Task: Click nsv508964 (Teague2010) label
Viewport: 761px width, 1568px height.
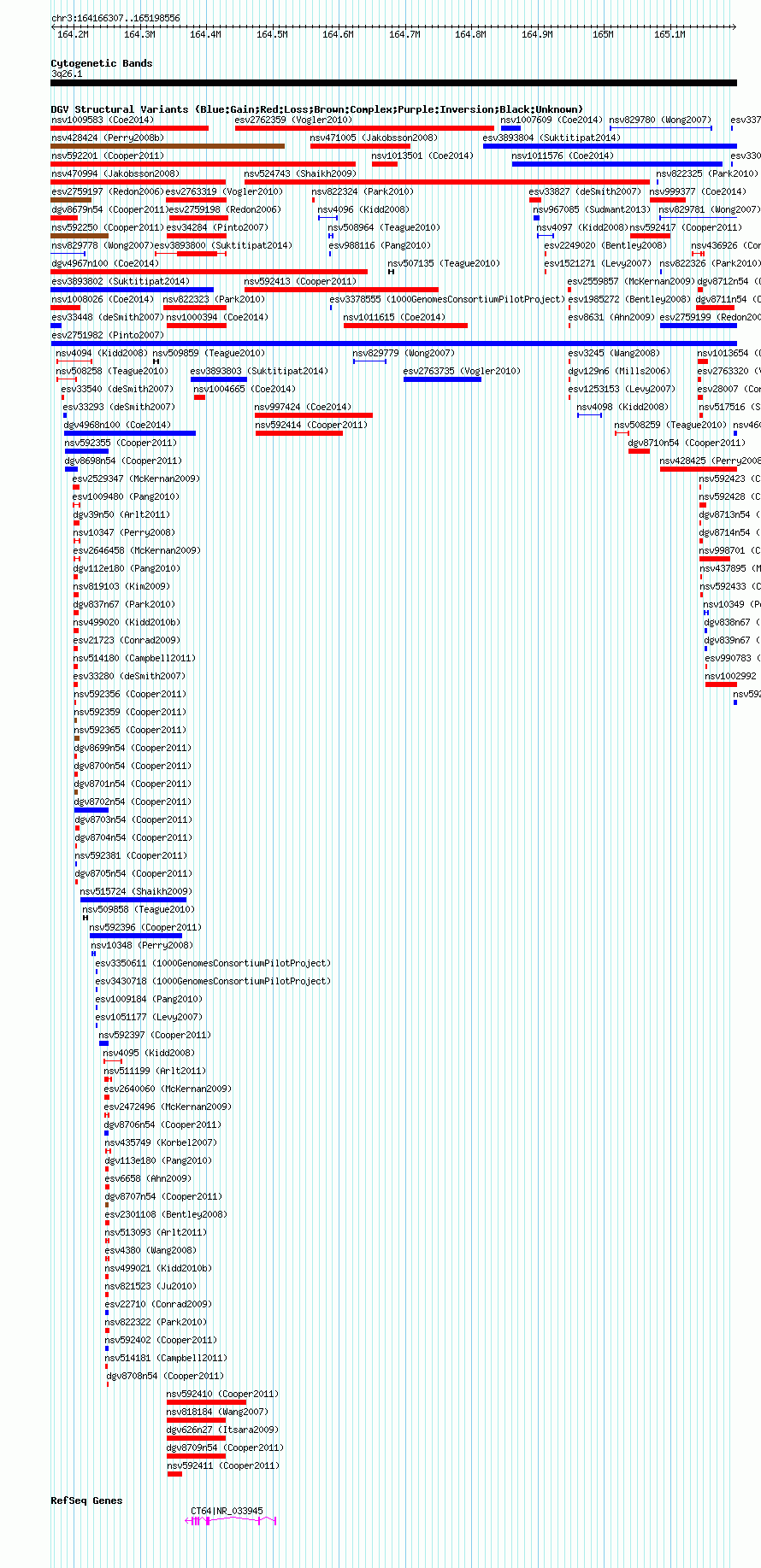Action: pyautogui.click(x=384, y=227)
